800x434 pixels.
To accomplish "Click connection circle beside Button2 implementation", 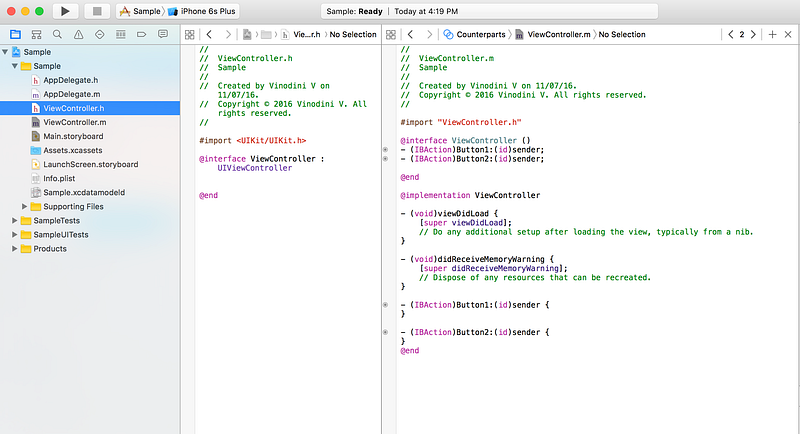I will tap(386, 333).
